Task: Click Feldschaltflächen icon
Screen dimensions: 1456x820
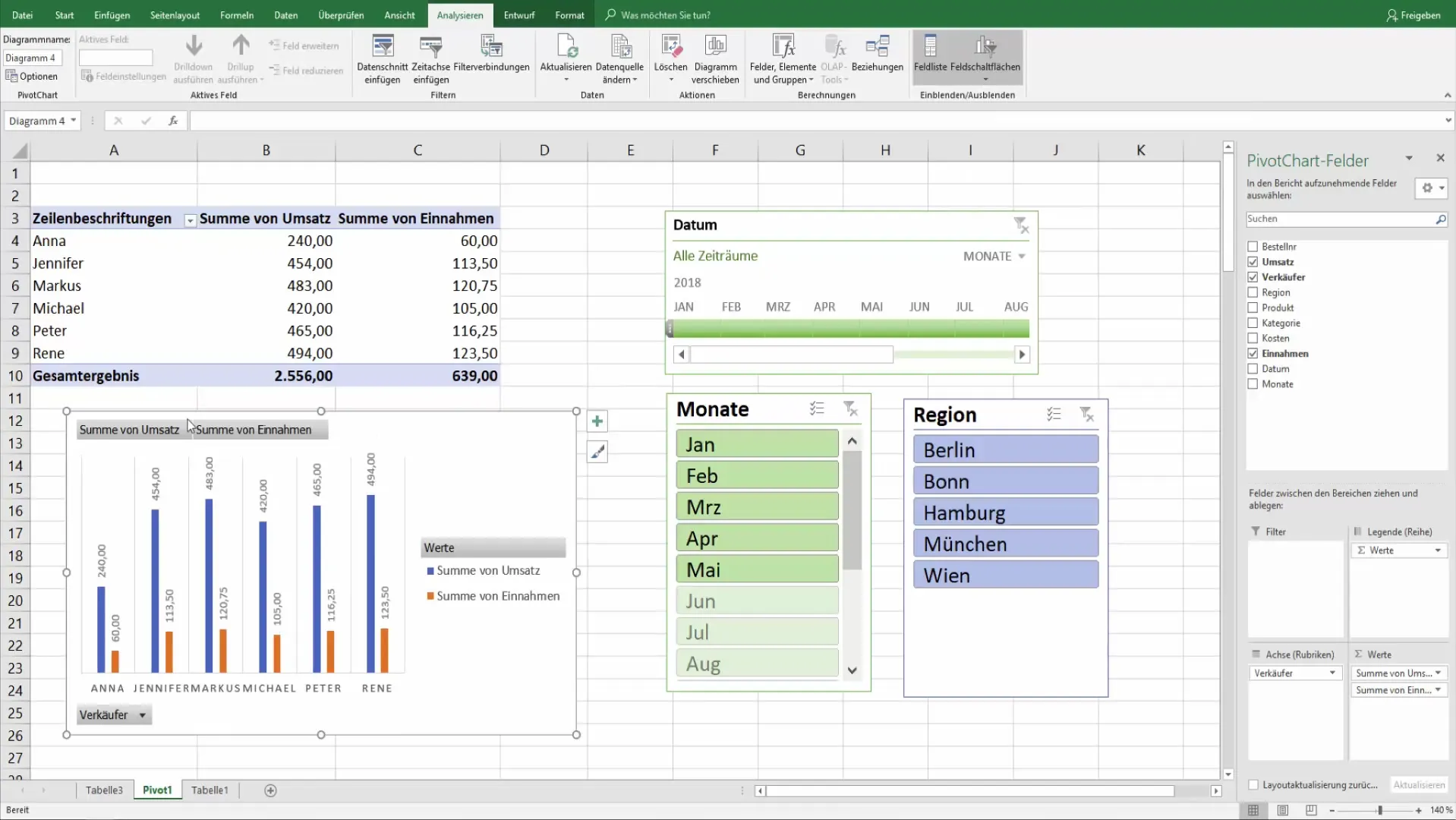Action: pos(985,47)
